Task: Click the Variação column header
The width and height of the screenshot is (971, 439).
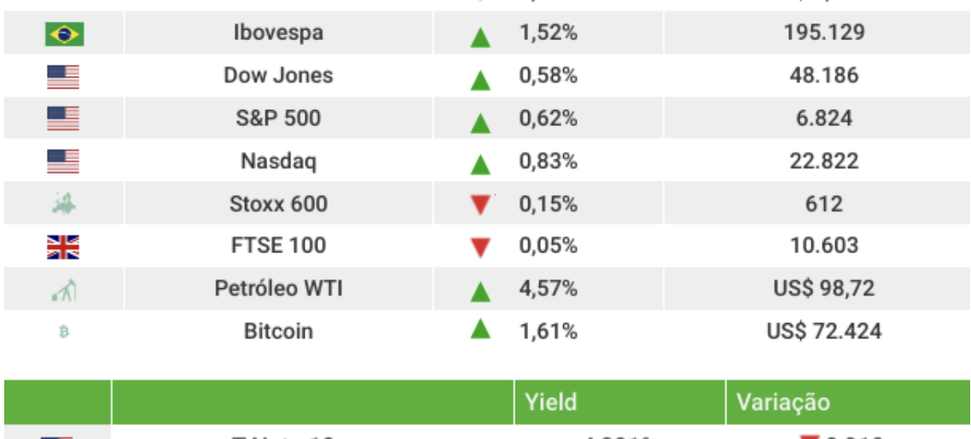Action: click(x=783, y=402)
